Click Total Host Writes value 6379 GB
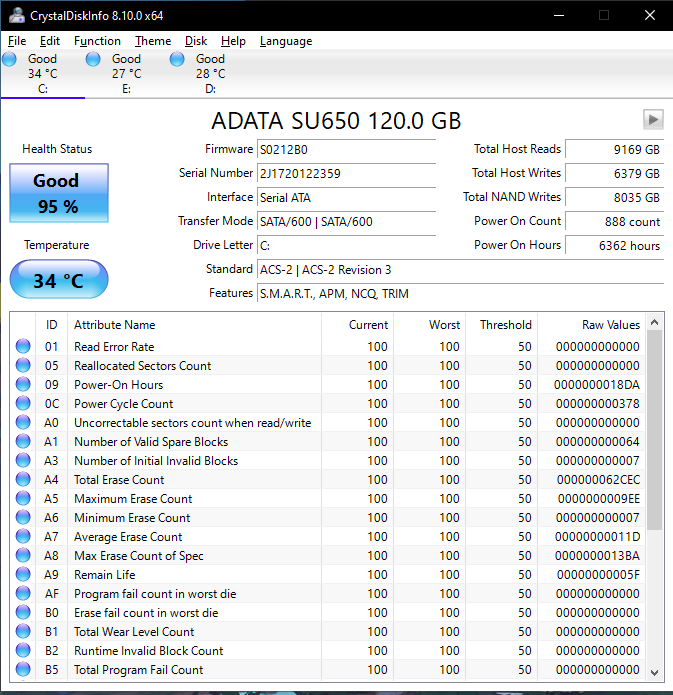This screenshot has height=695, width=673. (x=614, y=173)
